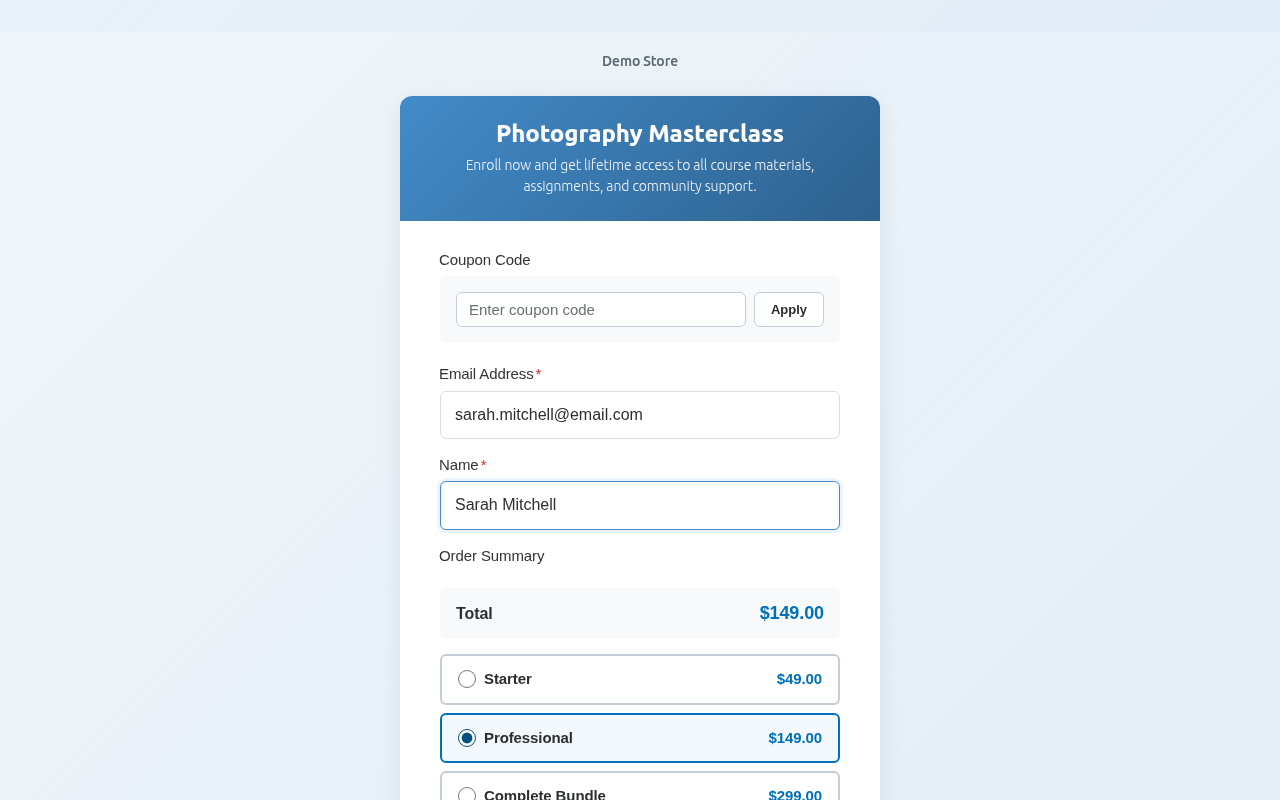Select the Professional radio button
1280x800 pixels.
coord(467,738)
